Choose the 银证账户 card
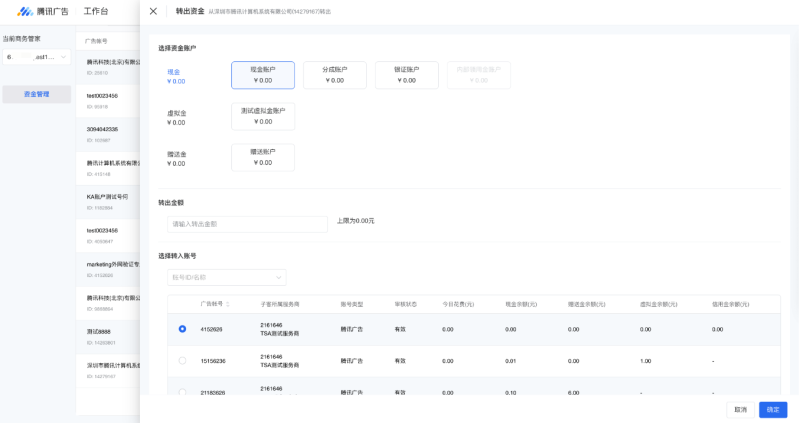Viewport: 800px width, 423px height. click(406, 75)
